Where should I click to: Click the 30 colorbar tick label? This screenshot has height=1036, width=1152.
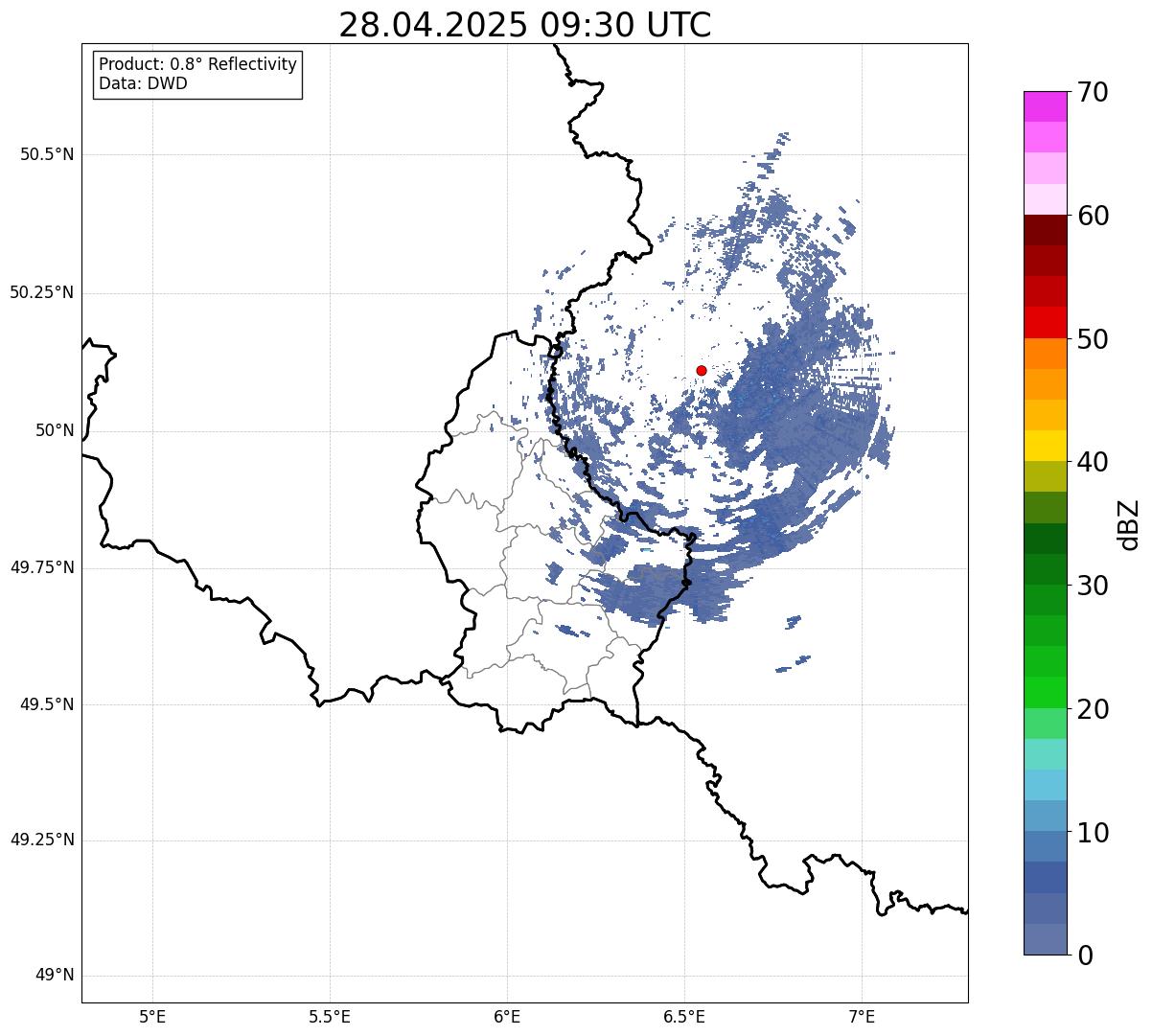[x=1092, y=586]
